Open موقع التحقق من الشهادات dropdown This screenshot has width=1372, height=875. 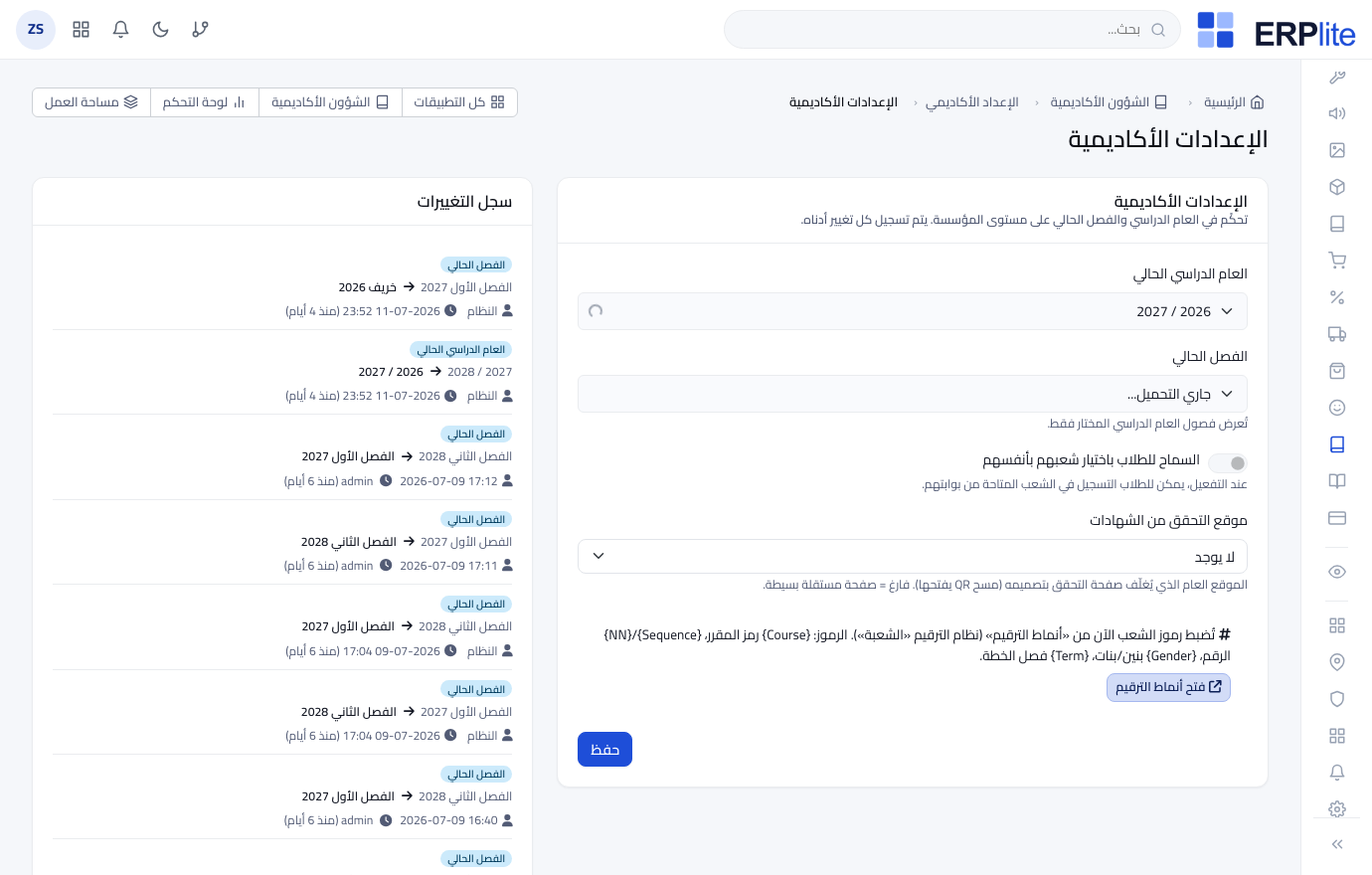coord(913,557)
